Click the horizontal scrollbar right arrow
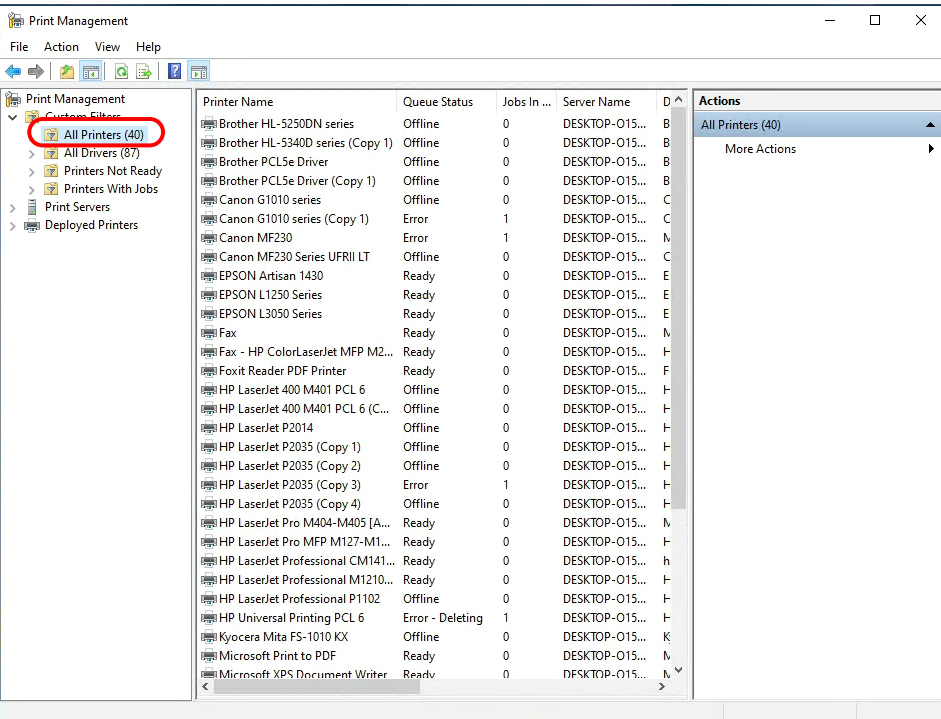The height and width of the screenshot is (719, 941). [662, 686]
